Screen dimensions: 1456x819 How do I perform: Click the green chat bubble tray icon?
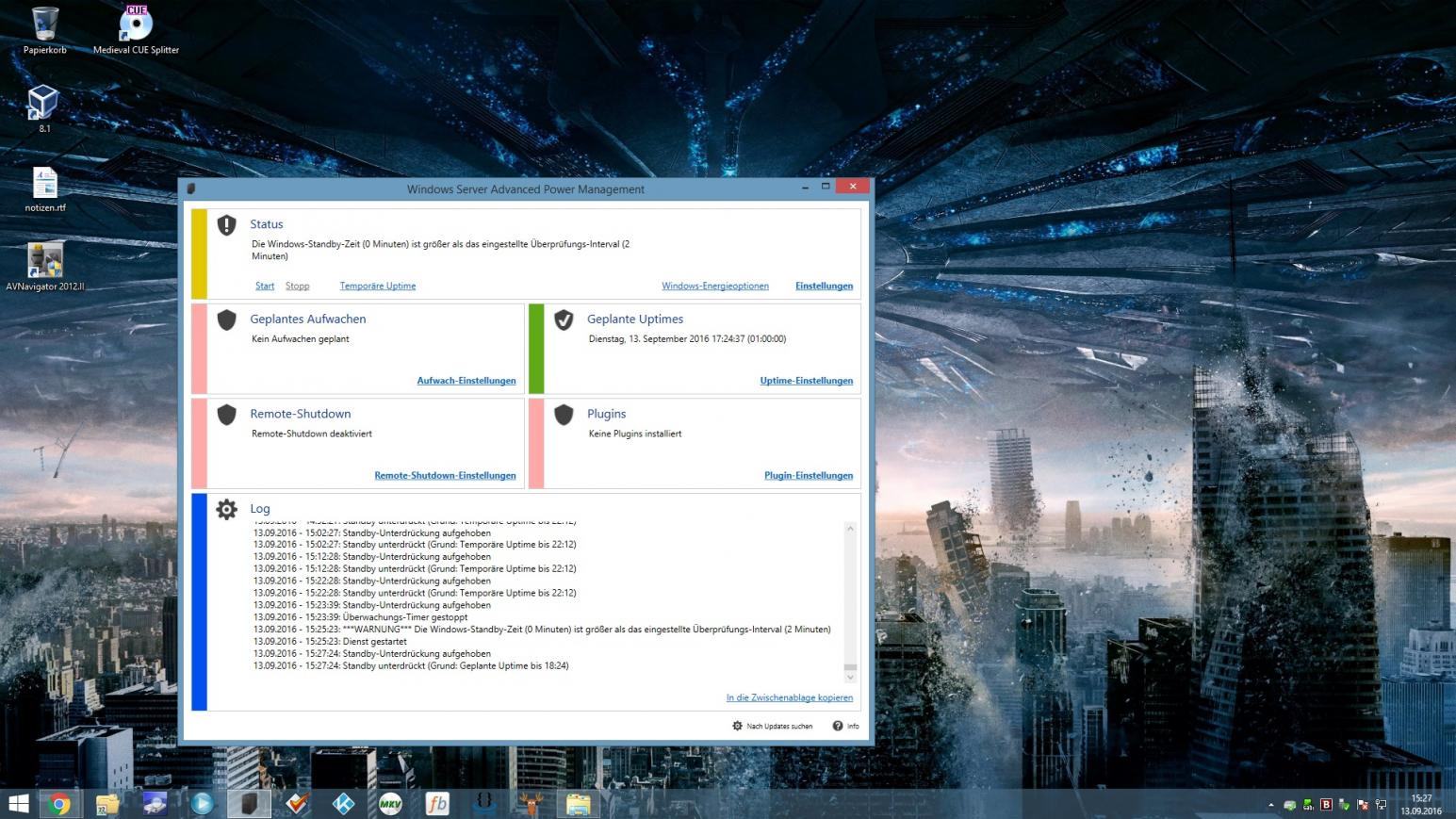pyautogui.click(x=1289, y=805)
